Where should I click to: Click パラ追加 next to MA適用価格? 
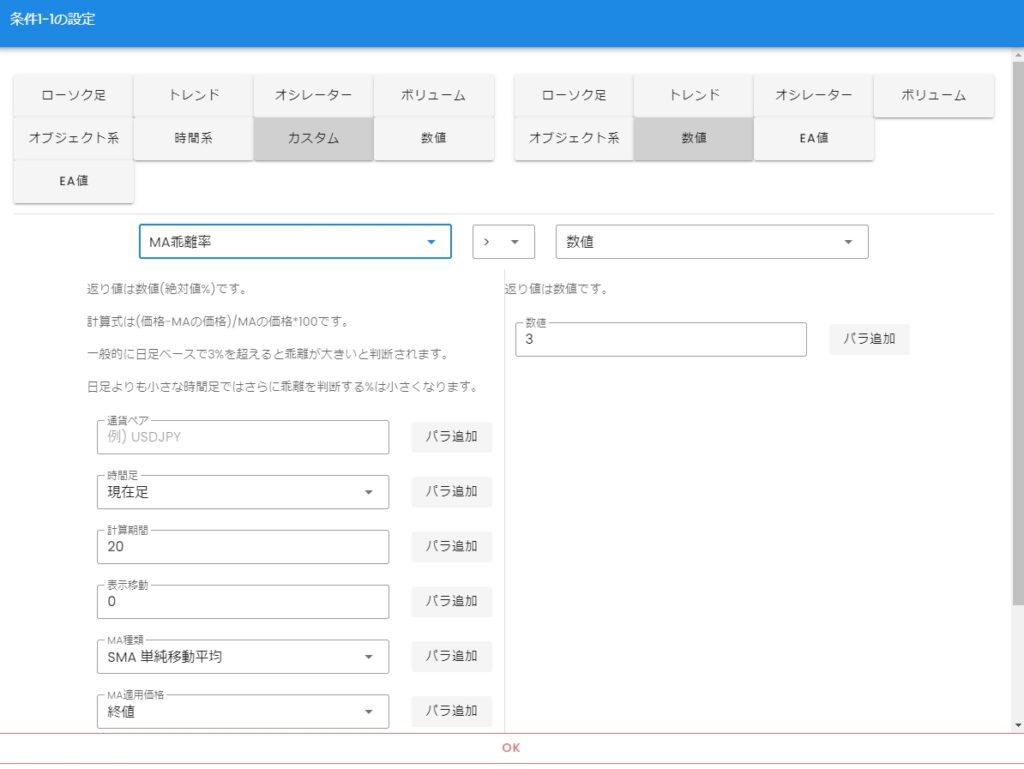point(451,711)
